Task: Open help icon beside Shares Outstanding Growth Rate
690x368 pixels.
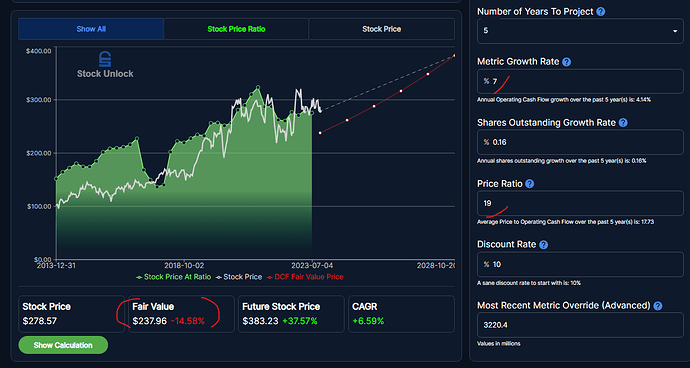Action: coord(623,123)
